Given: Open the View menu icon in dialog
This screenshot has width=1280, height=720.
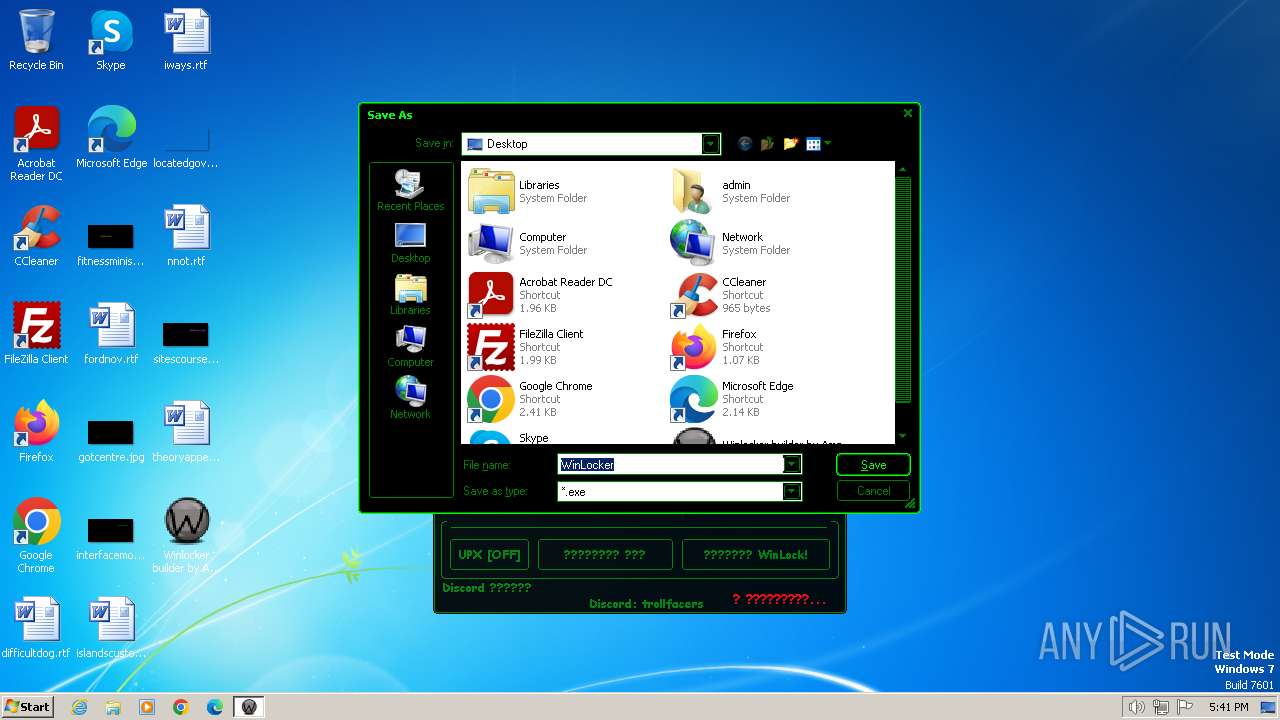Looking at the screenshot, I should coord(818,144).
